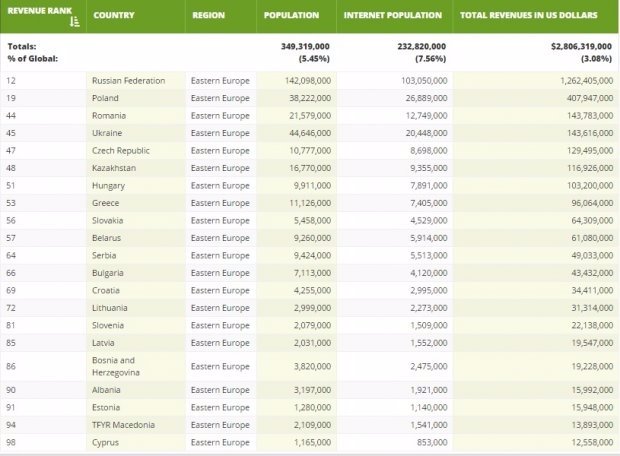Screen dimensions: 620x456
Task: Sort by Internet Population header
Action: [x=392, y=16]
